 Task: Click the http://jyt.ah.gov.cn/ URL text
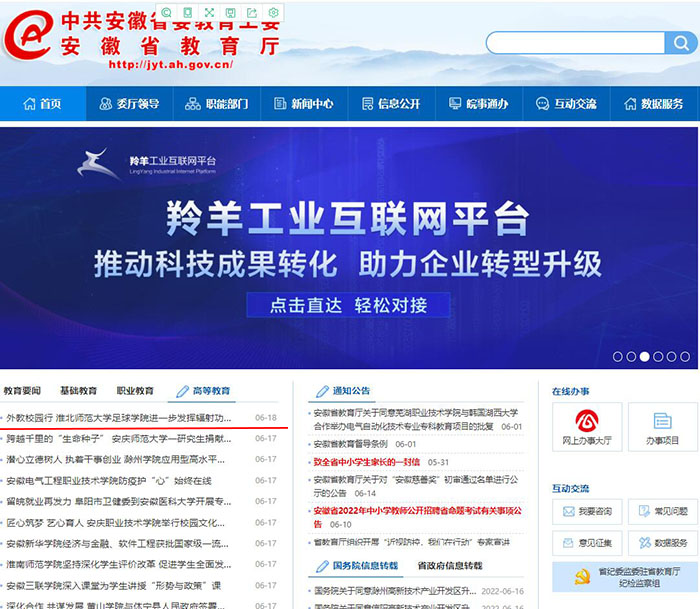(x=171, y=64)
